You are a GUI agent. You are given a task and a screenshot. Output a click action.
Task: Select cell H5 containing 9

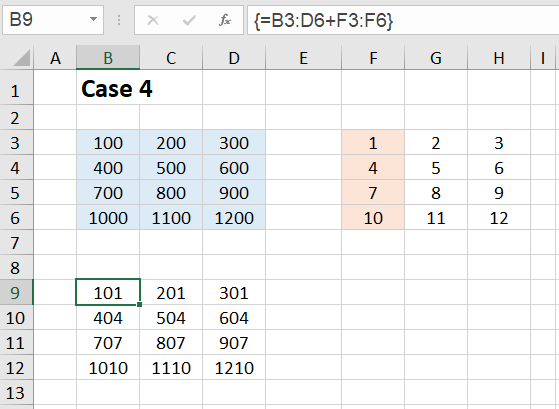[499, 193]
